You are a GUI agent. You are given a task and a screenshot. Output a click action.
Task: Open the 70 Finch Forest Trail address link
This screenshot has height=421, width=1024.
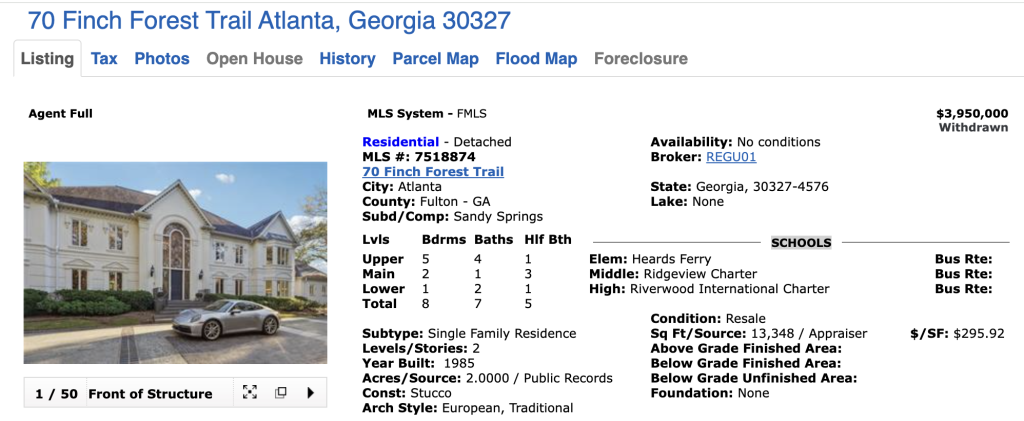pos(432,172)
